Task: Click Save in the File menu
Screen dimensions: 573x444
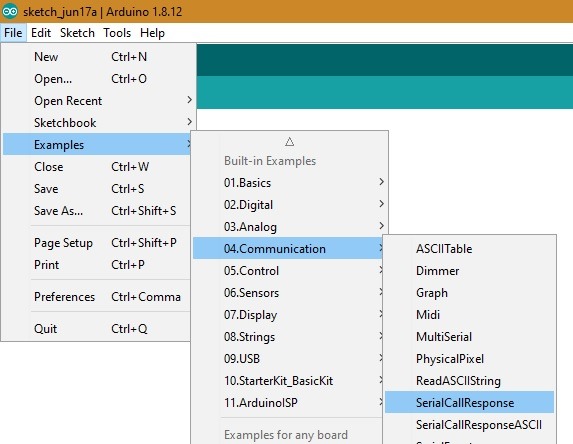Action: (x=97, y=189)
